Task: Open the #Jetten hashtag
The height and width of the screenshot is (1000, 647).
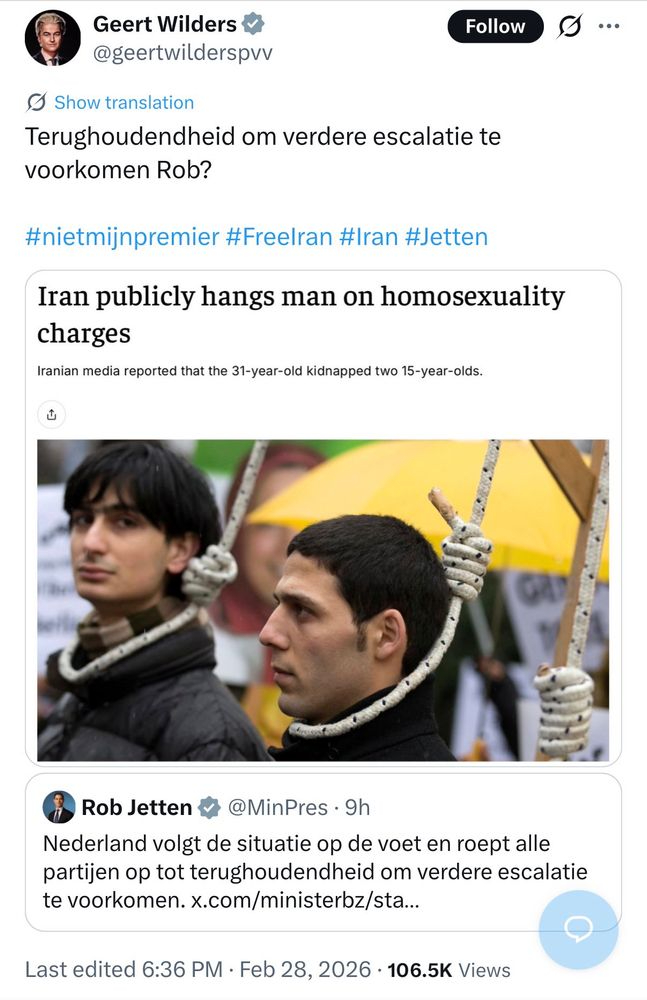Action: (x=446, y=237)
